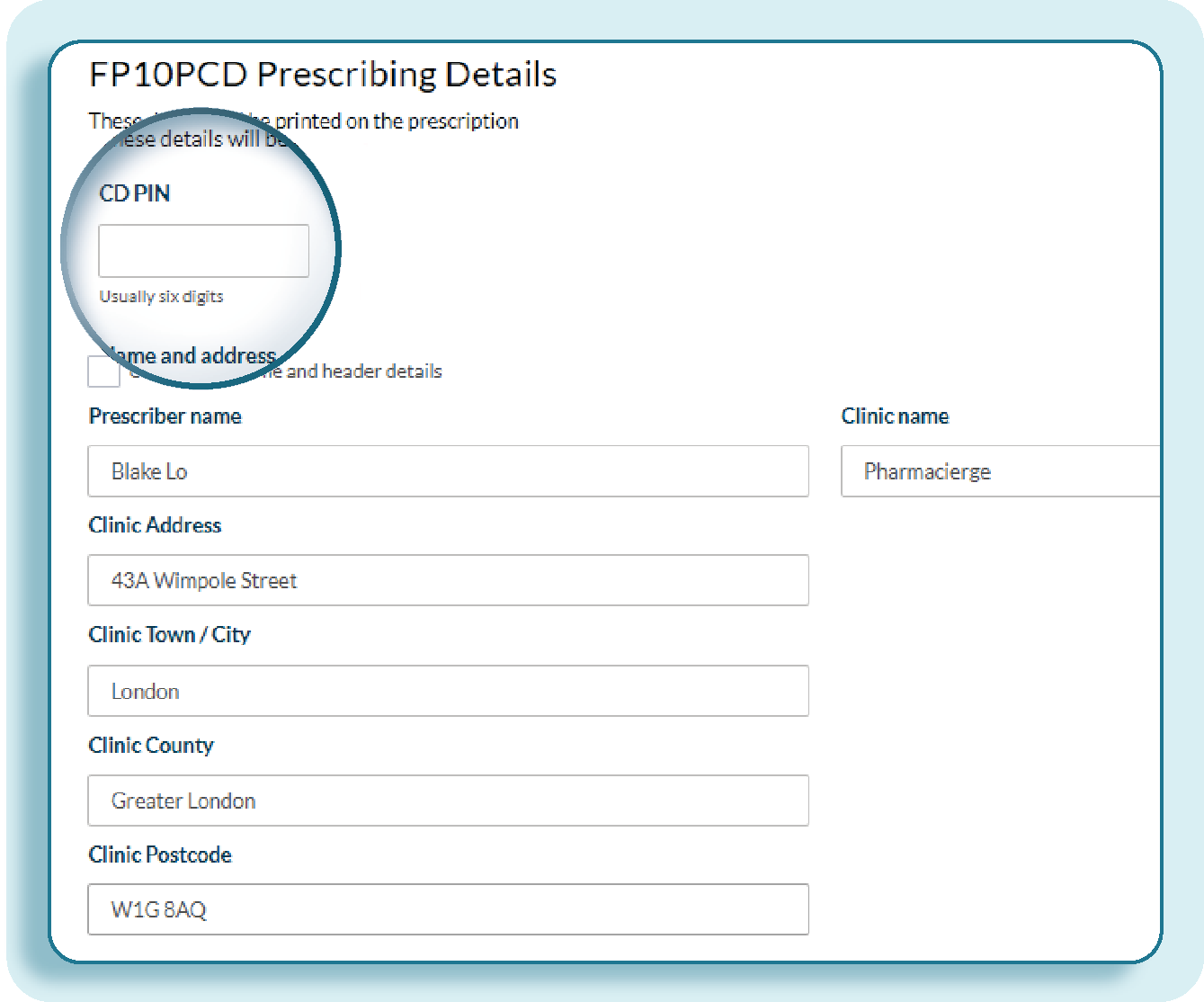Click the FP10PCD Prescribing Details heading
This screenshot has width=1204, height=1002.
tap(323, 75)
